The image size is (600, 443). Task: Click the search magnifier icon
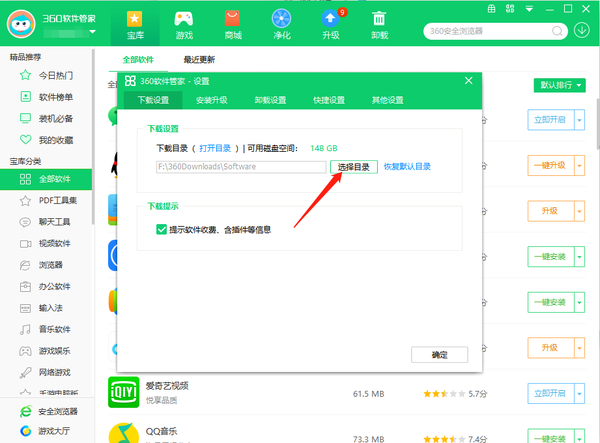[555, 31]
